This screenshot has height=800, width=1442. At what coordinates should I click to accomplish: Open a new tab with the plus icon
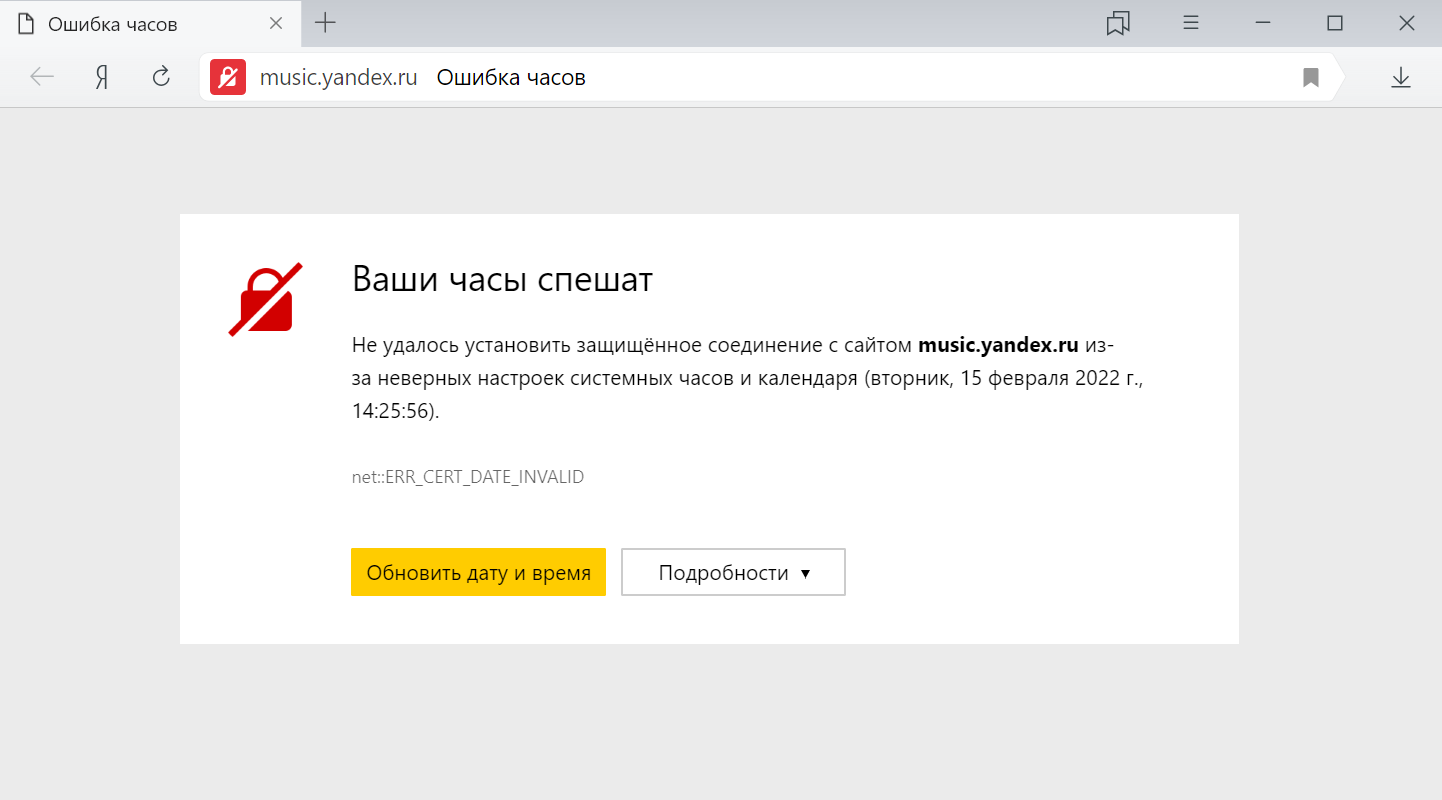tap(325, 23)
